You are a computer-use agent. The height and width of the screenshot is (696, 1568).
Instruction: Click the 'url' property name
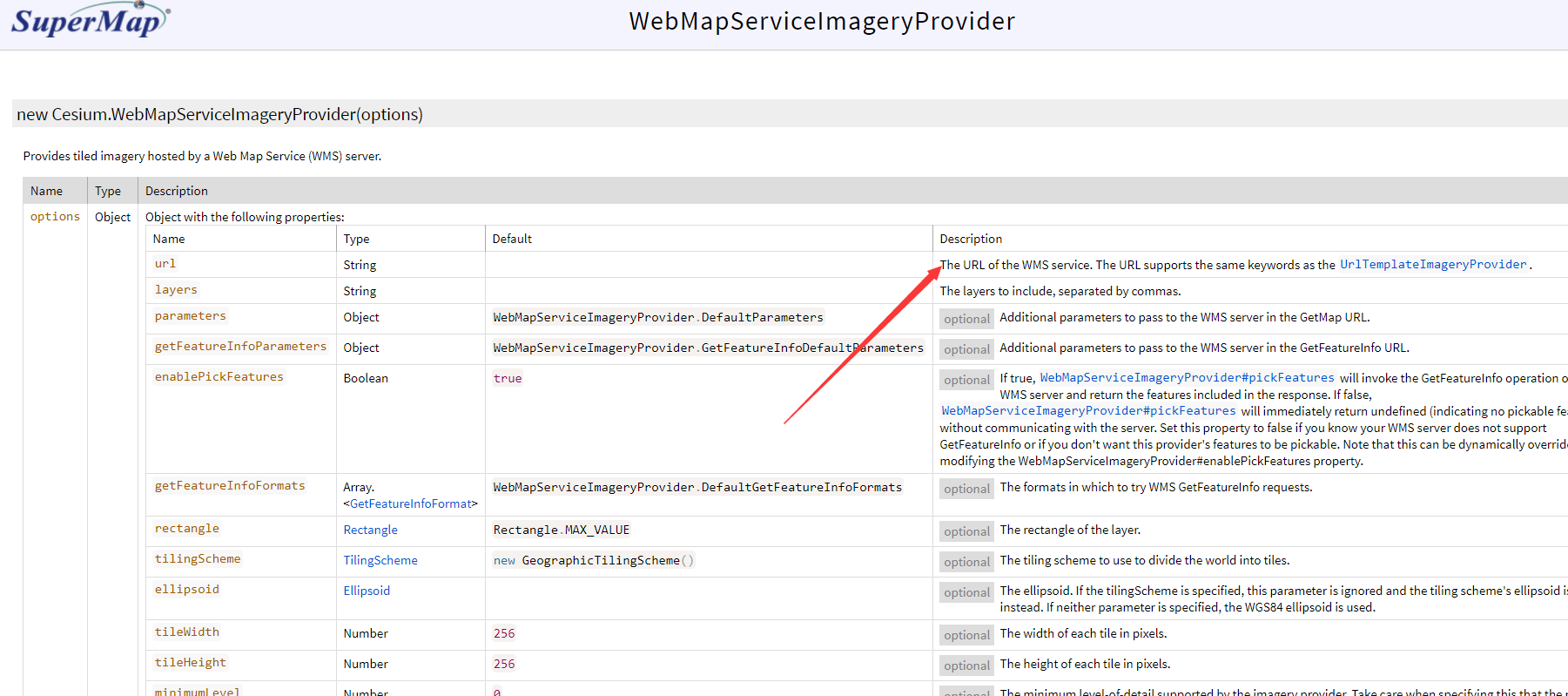click(165, 264)
